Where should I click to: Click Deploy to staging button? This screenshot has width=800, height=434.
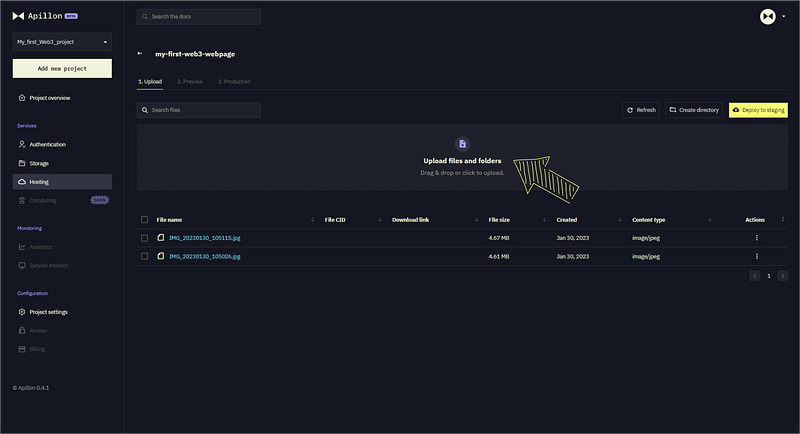[x=758, y=110]
